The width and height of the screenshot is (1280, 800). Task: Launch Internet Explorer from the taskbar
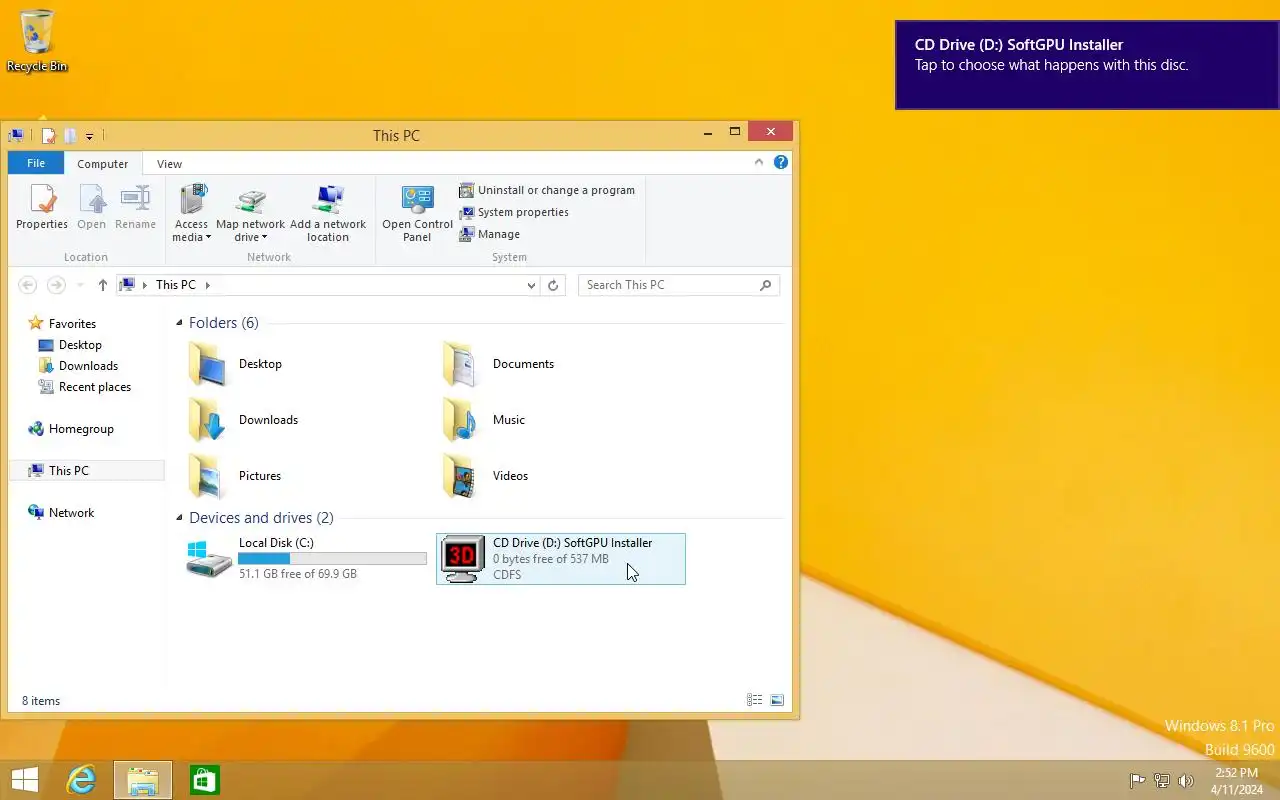[x=81, y=780]
